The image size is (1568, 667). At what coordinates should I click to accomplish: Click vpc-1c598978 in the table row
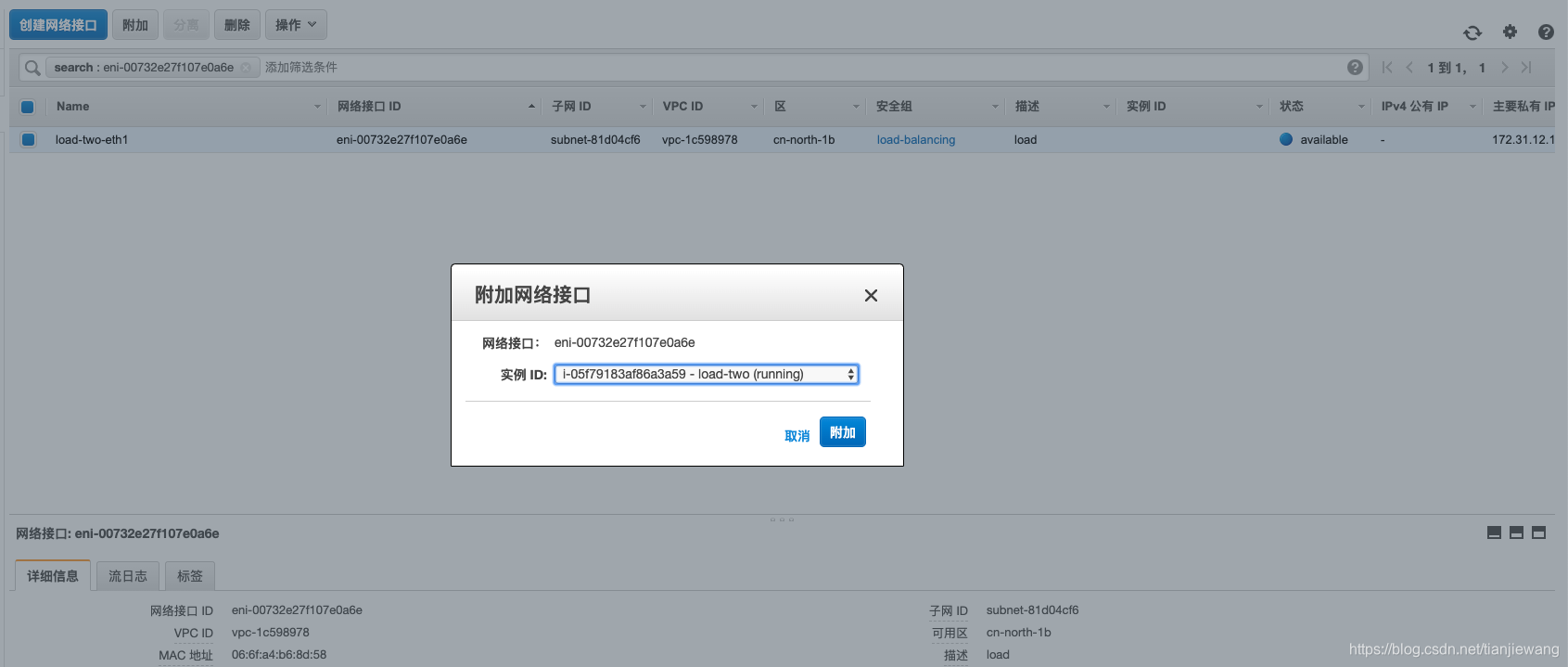[700, 140]
